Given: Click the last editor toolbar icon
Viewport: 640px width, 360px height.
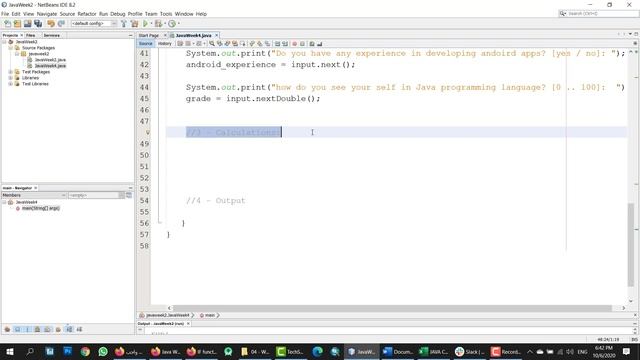Looking at the screenshot, I should pos(320,44).
